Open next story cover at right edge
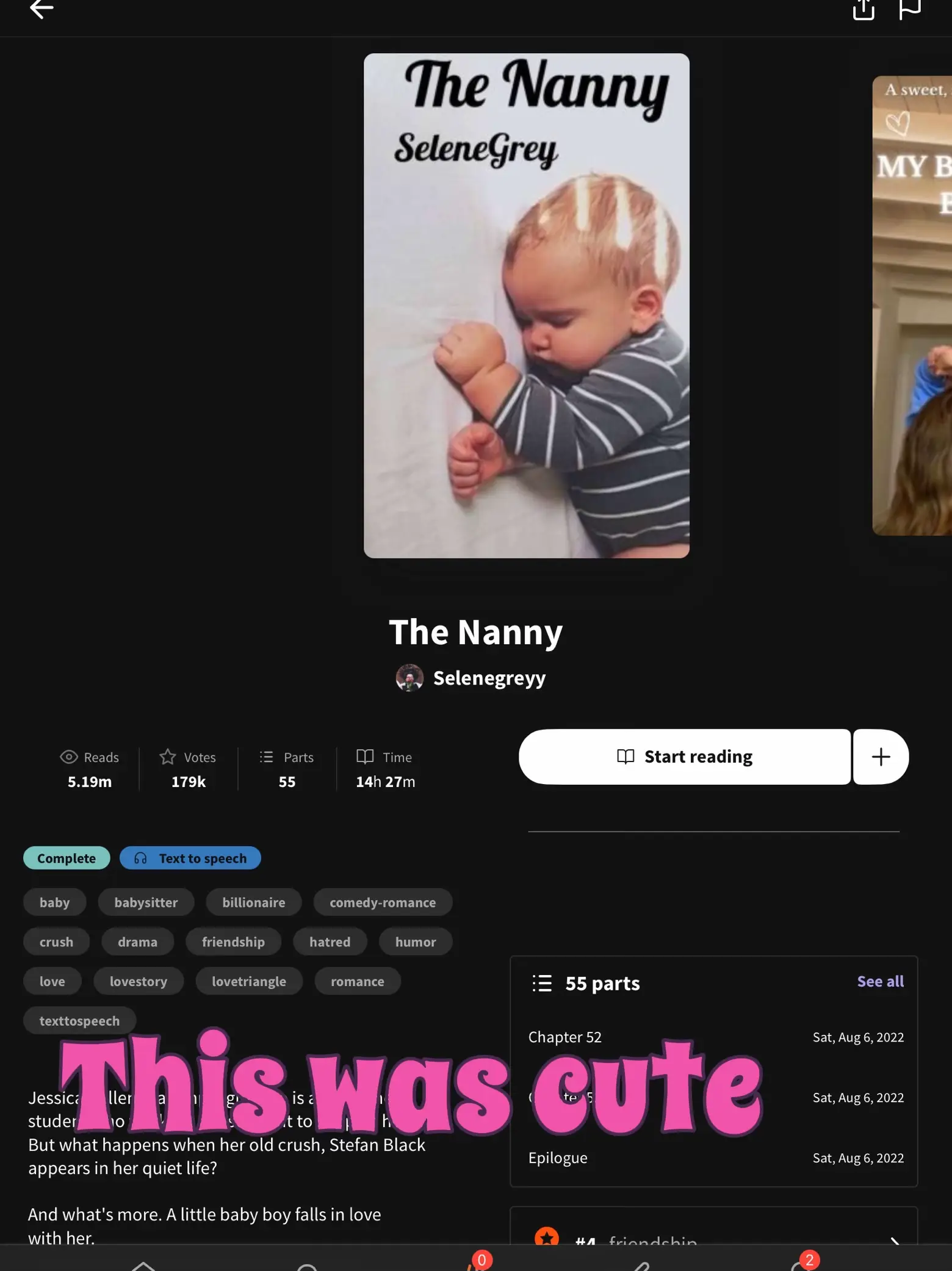This screenshot has width=952, height=1271. point(912,306)
